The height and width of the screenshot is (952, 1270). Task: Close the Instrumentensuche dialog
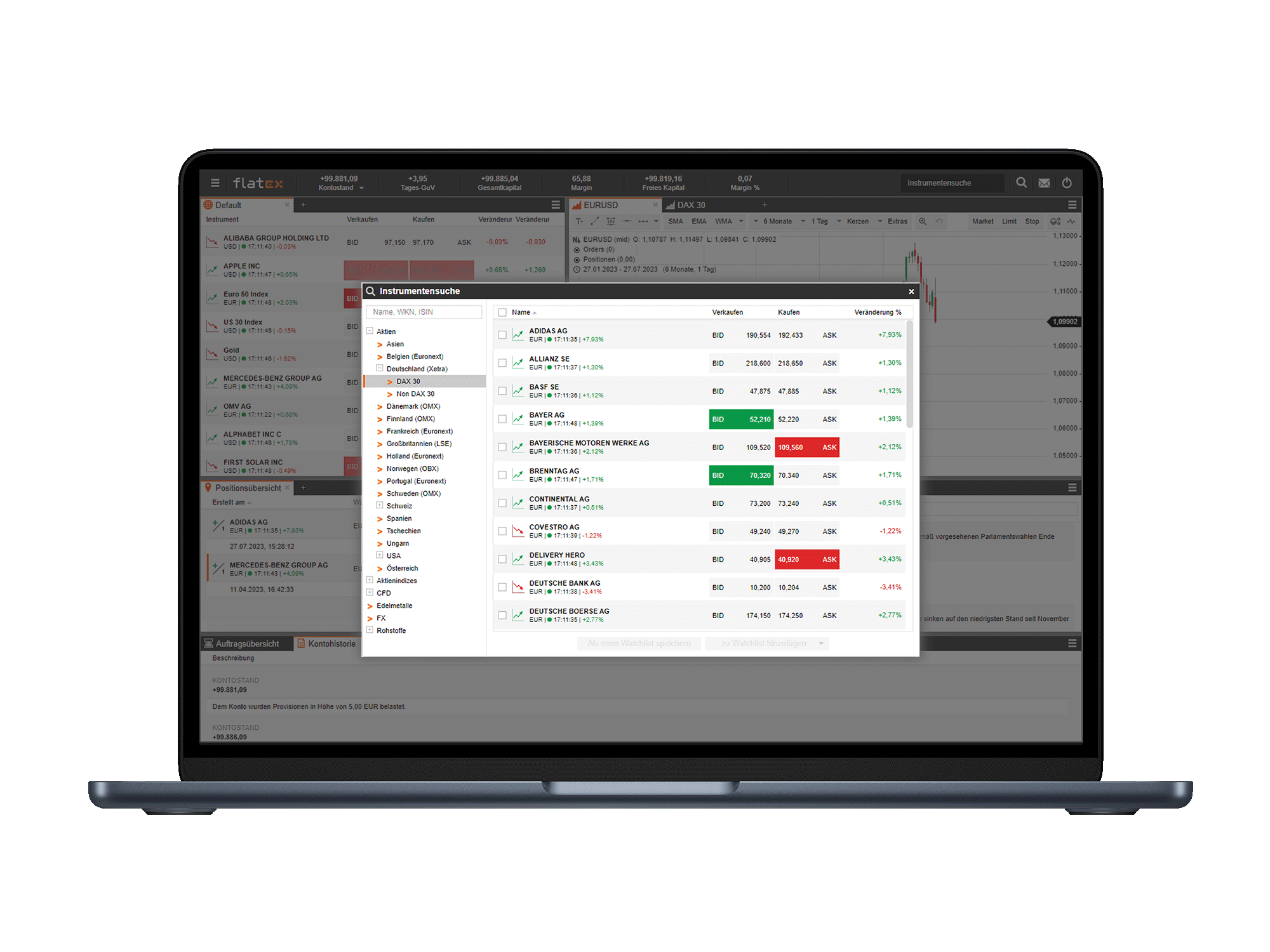tap(911, 291)
